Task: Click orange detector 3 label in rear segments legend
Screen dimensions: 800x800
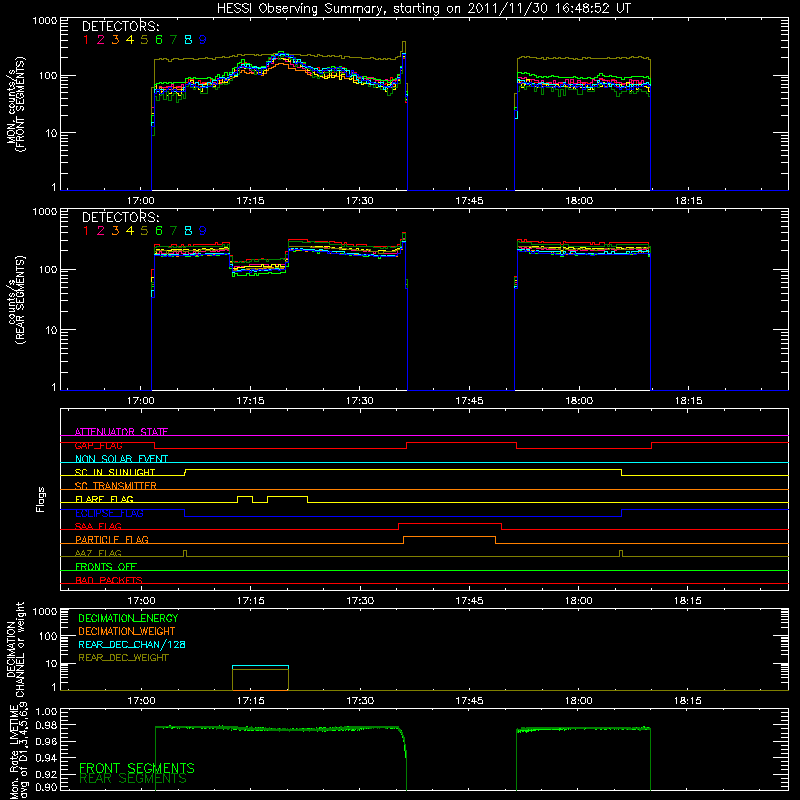Action: (x=115, y=231)
